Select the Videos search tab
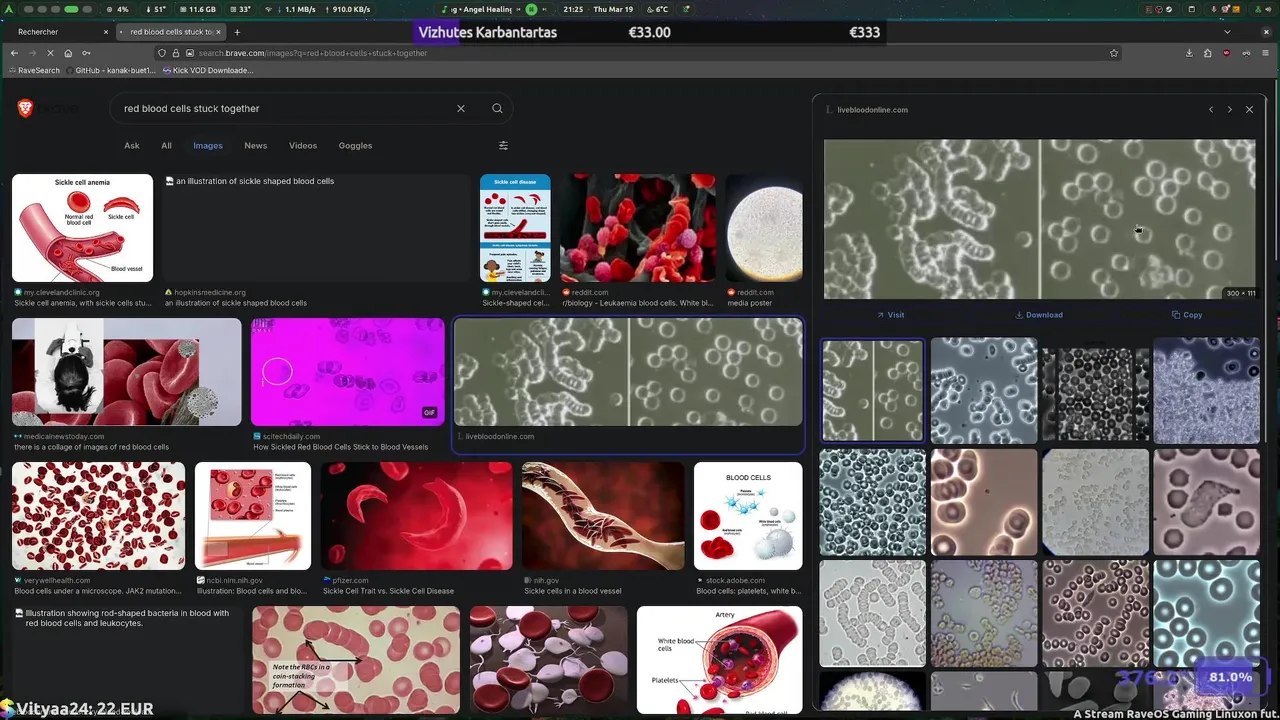Viewport: 1280px width, 720px height. pos(303,146)
